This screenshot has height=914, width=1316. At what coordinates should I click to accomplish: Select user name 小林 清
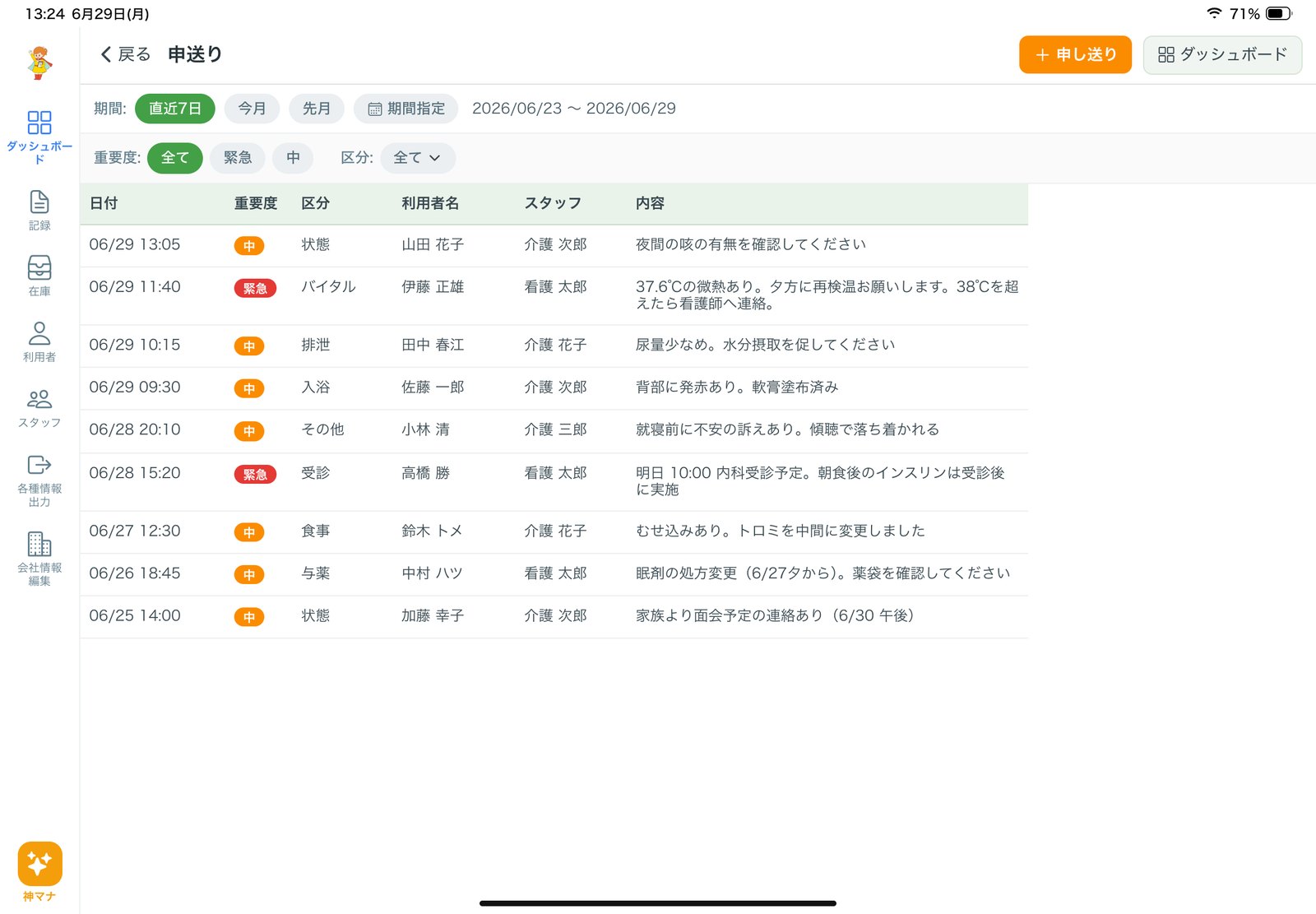coord(425,429)
